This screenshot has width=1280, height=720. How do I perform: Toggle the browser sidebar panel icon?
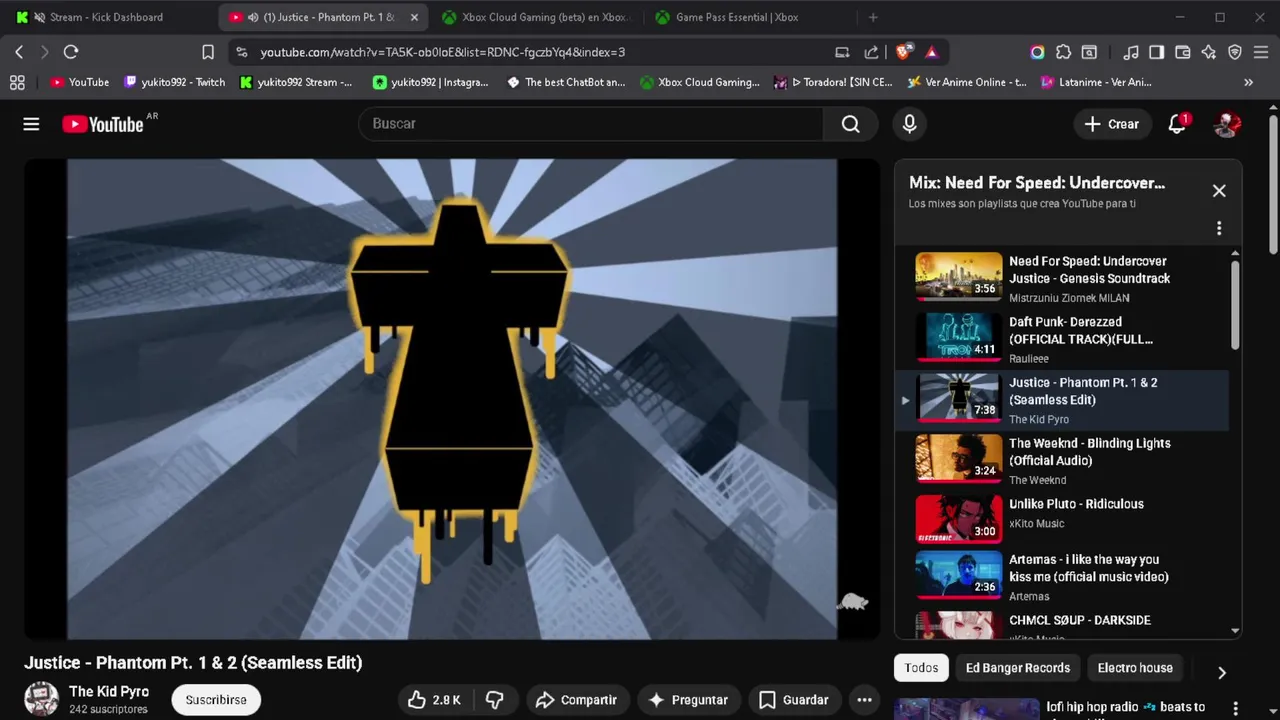pos(1156,52)
